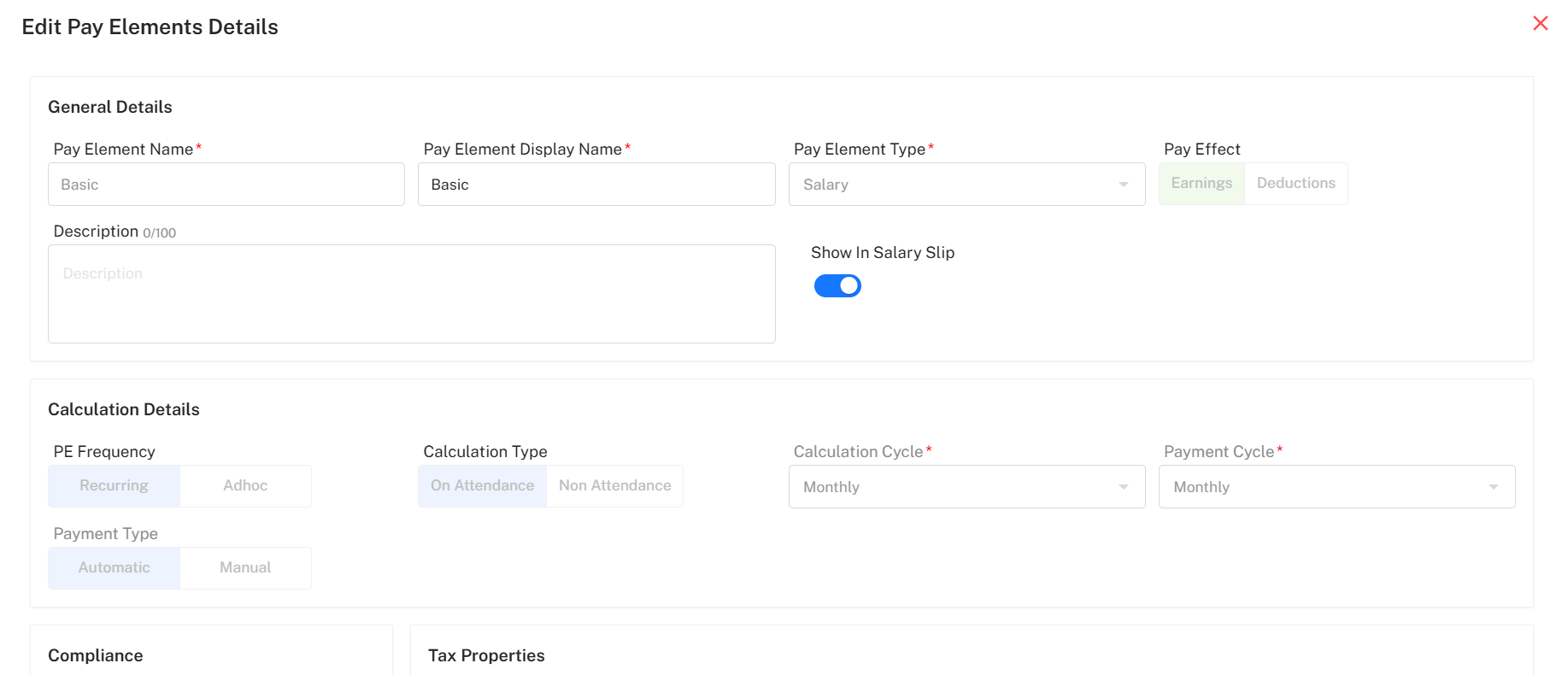This screenshot has width=1568, height=675.
Task: Set payment type to Automatic
Action: (x=114, y=568)
